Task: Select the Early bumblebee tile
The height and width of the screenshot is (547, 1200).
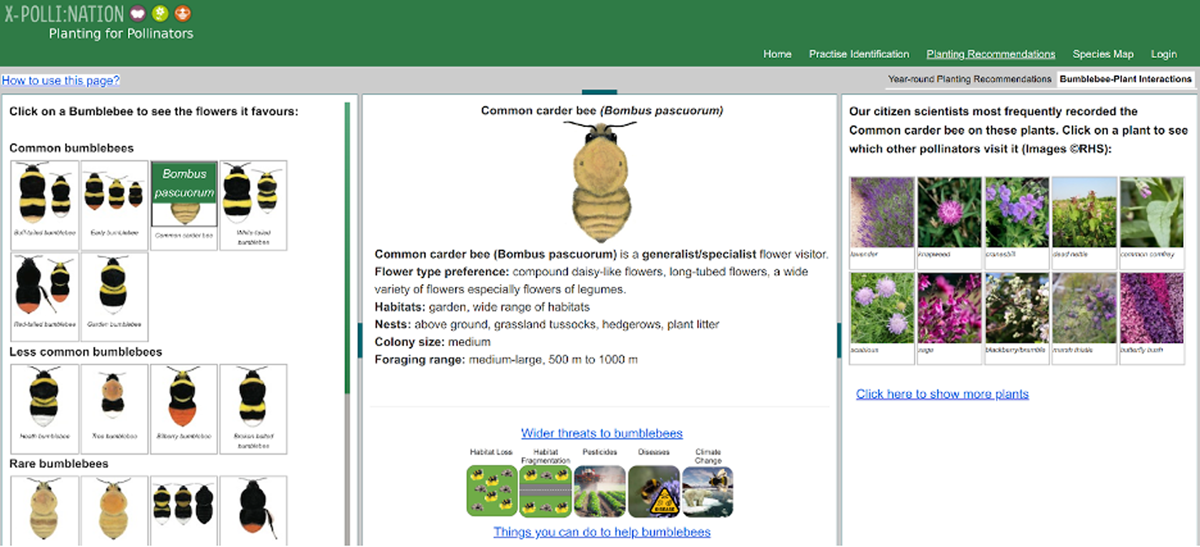Action: 114,205
